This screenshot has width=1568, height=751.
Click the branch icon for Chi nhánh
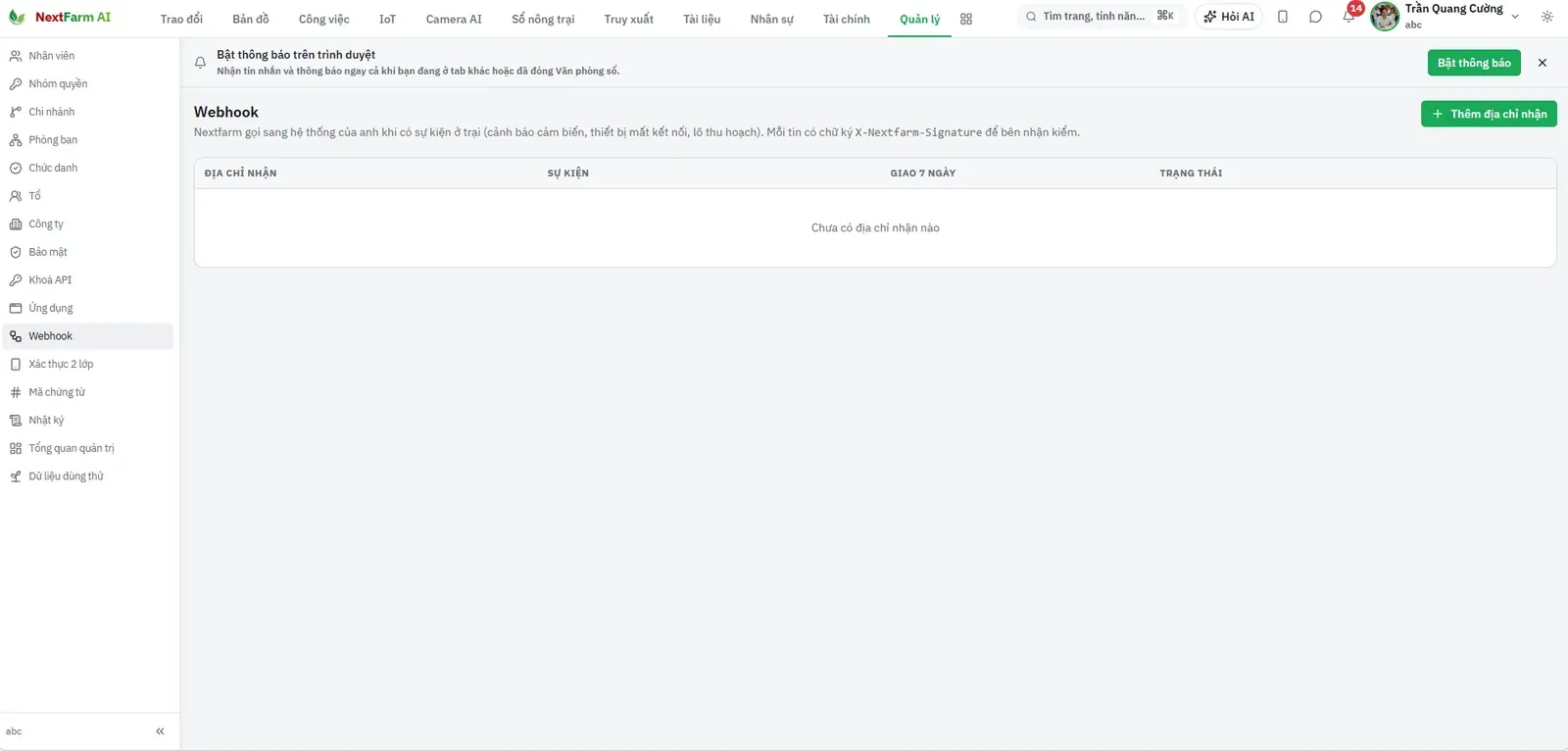16,112
